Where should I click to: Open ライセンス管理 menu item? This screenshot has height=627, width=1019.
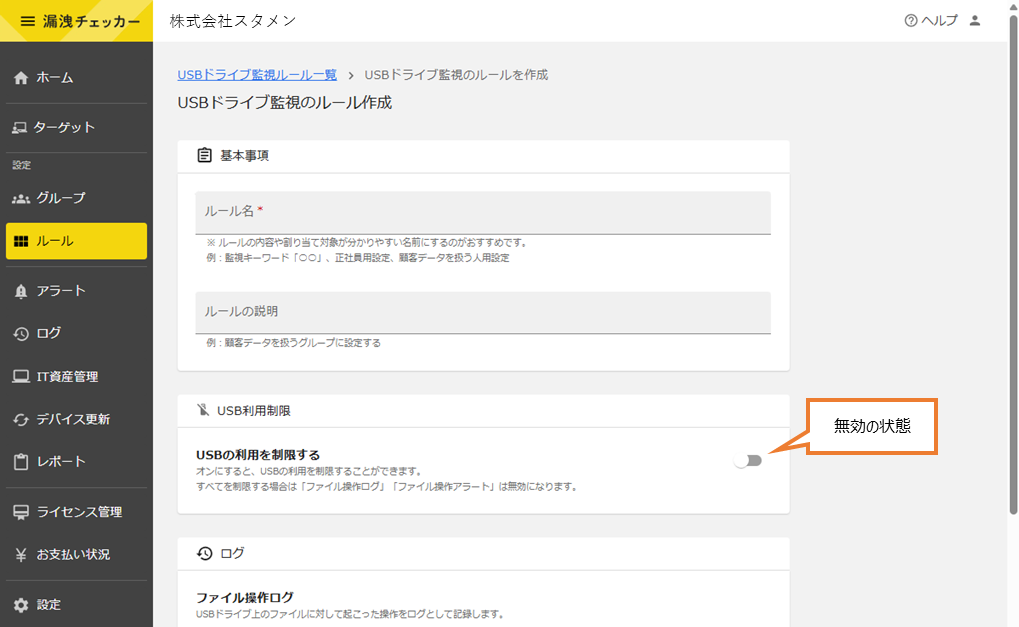pos(76,512)
